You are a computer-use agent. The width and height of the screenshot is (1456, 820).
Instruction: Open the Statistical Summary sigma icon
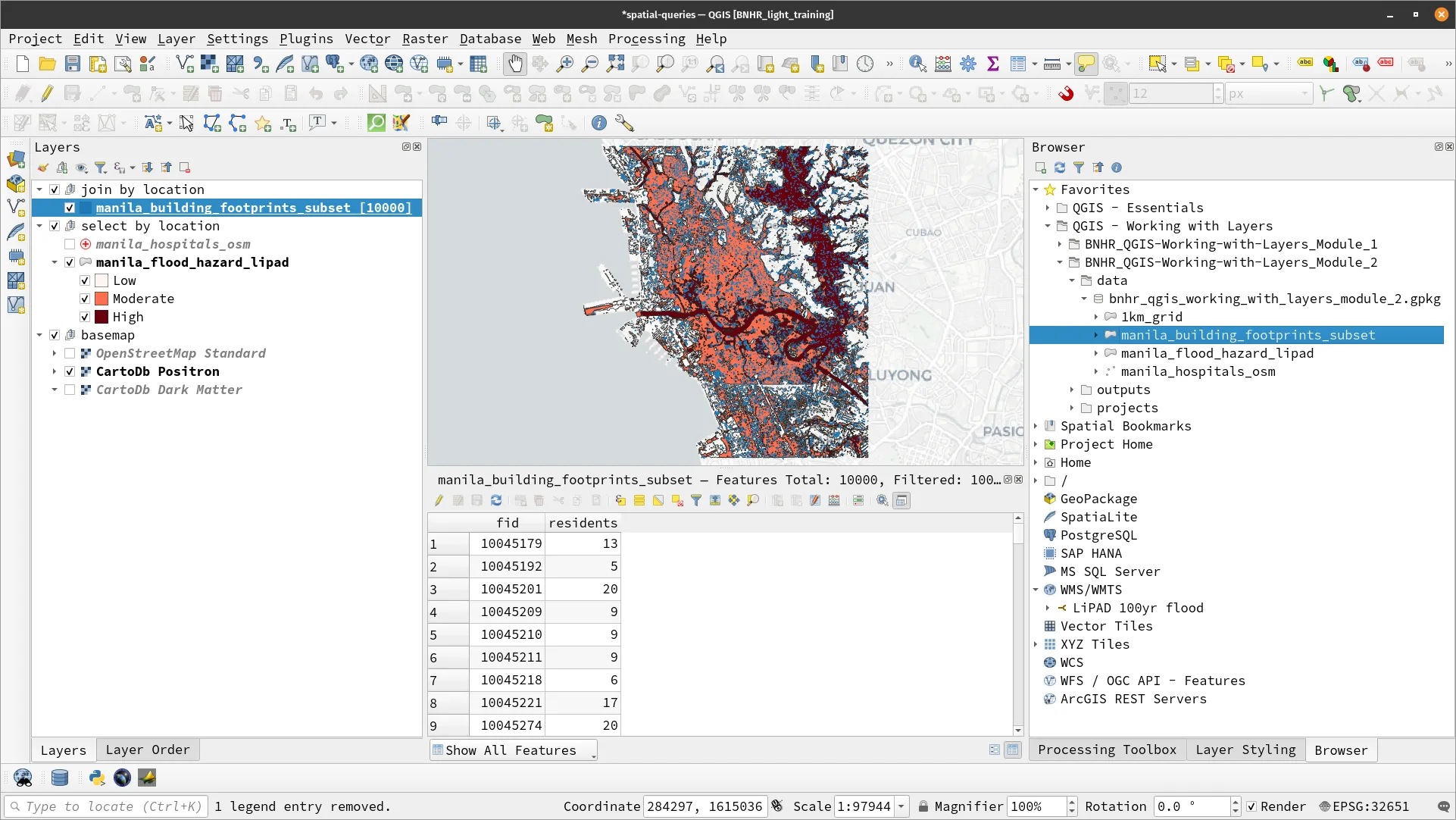(x=992, y=64)
